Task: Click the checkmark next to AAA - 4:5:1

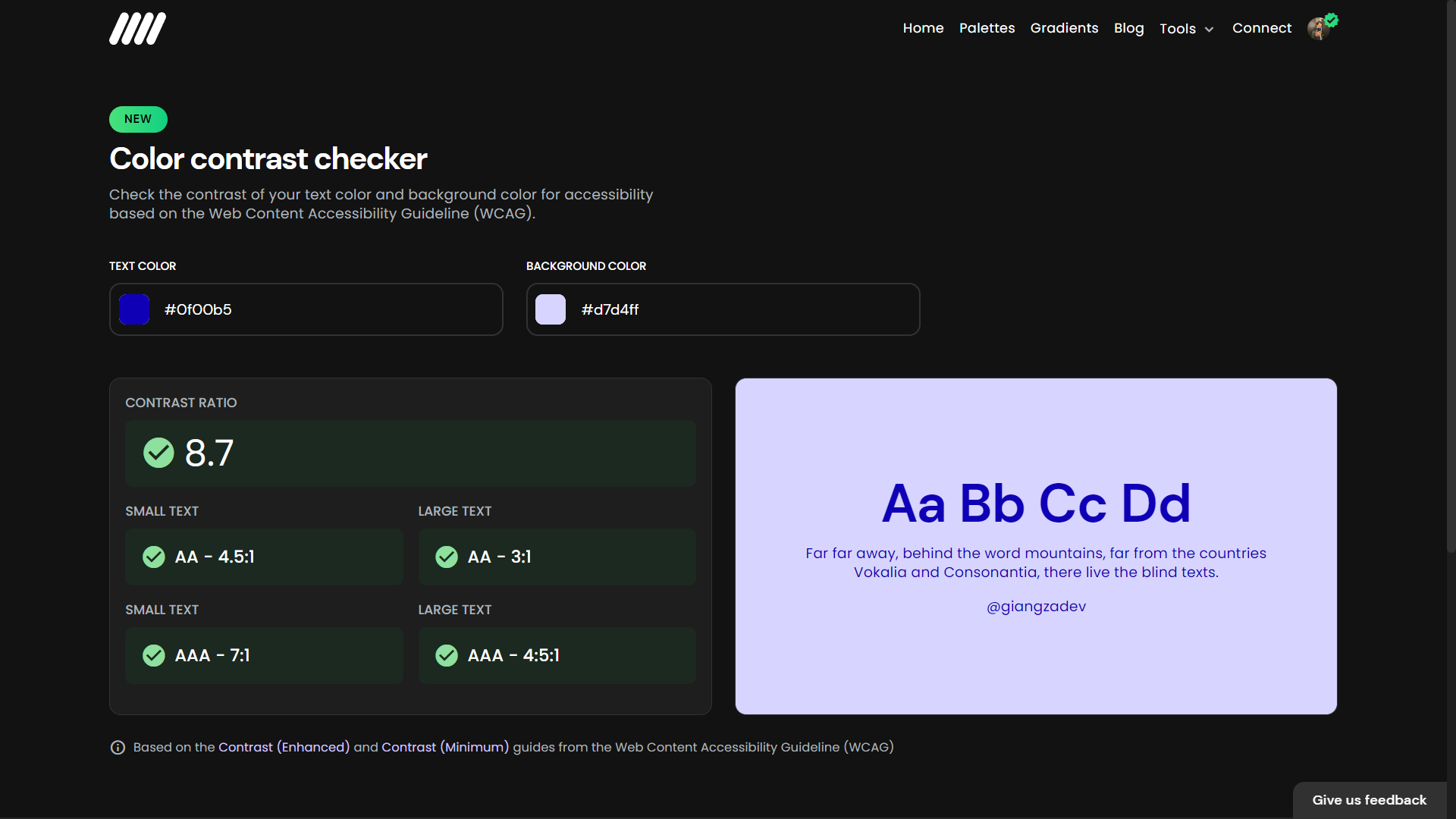Action: tap(447, 655)
